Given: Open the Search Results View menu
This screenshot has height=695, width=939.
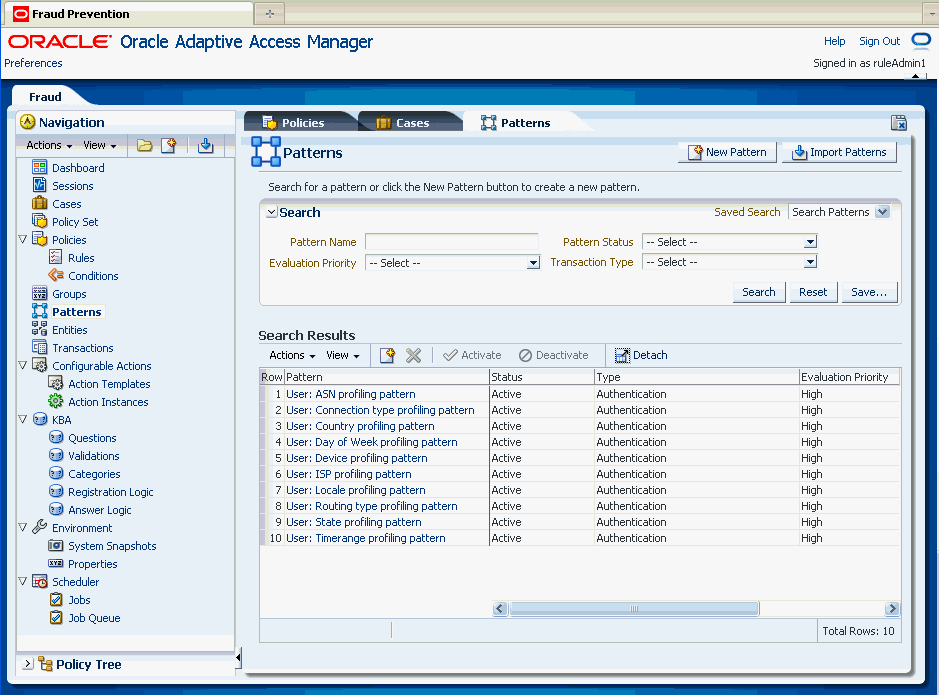Looking at the screenshot, I should pyautogui.click(x=343, y=355).
